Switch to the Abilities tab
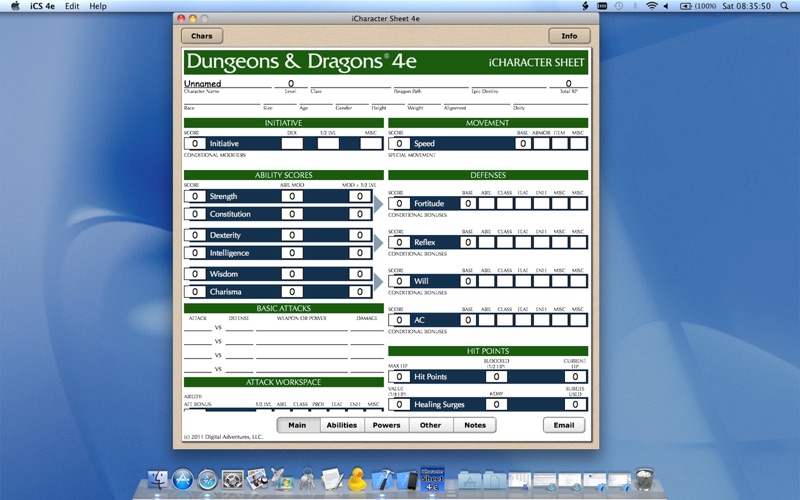The image size is (800, 500). pyautogui.click(x=342, y=425)
